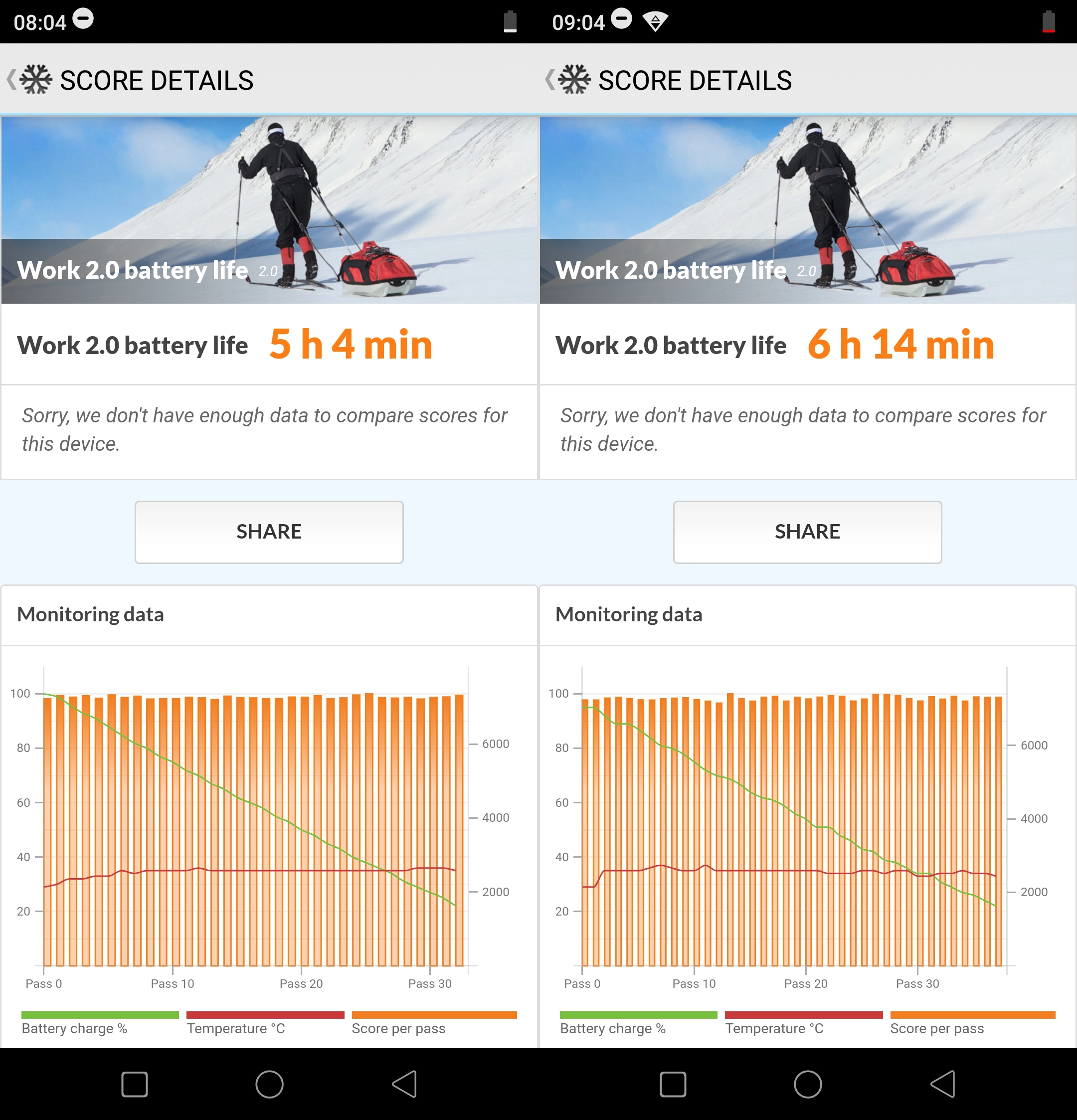Tap the home circle on right screen

808,1084
